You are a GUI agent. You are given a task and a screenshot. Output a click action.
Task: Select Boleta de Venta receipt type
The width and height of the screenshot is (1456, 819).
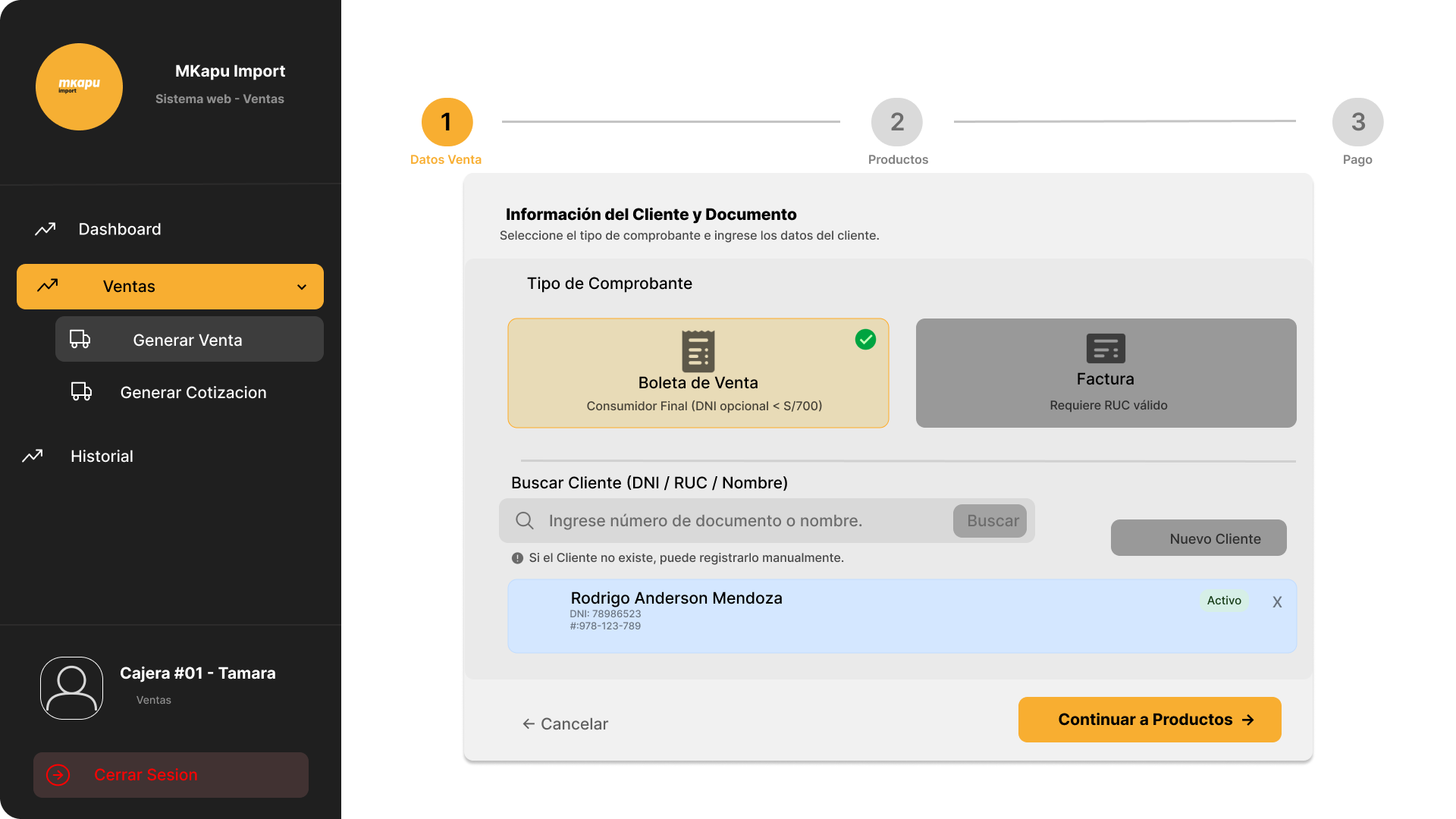coord(698,372)
